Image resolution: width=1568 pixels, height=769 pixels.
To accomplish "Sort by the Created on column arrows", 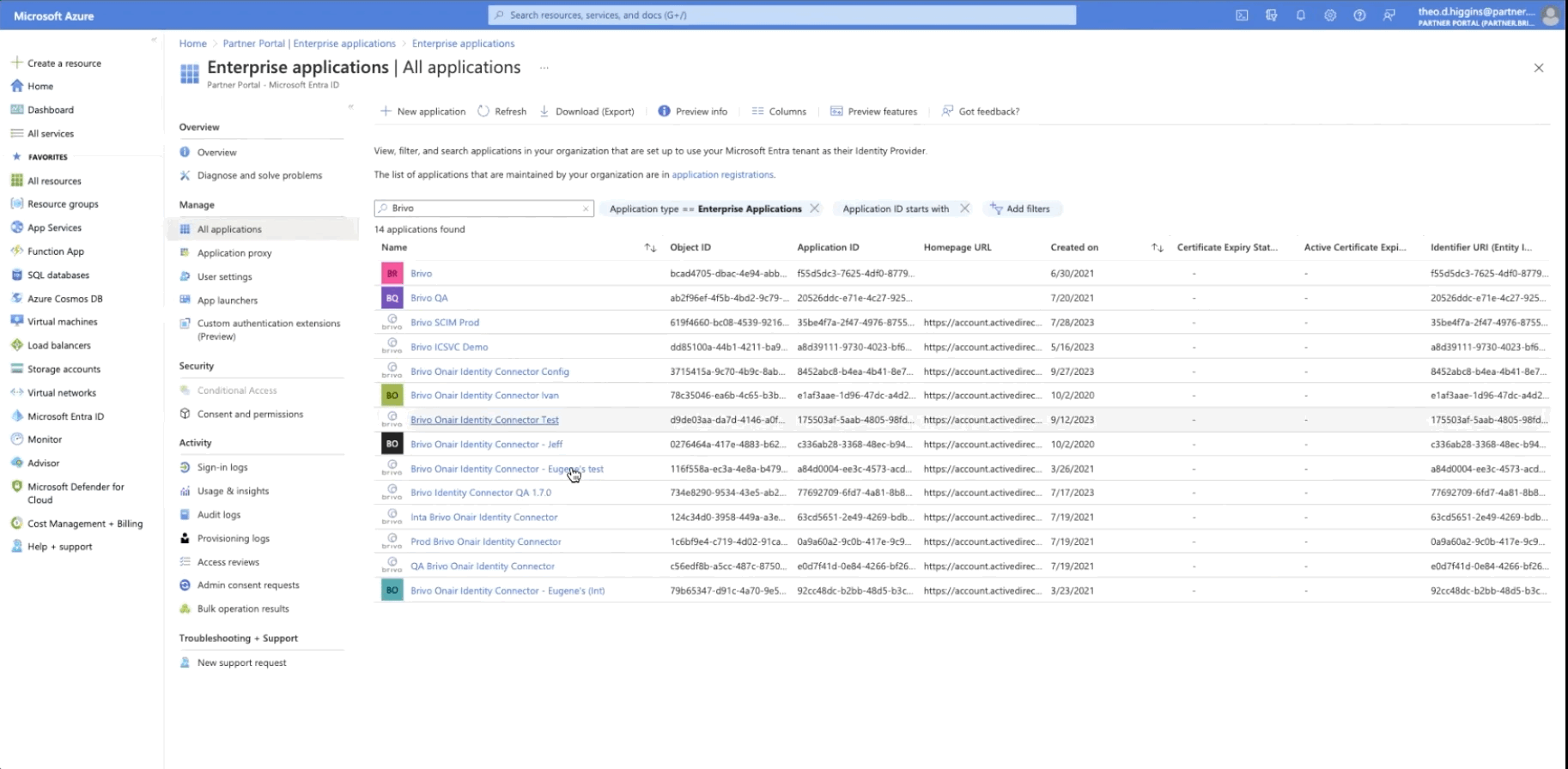I will tap(1158, 248).
